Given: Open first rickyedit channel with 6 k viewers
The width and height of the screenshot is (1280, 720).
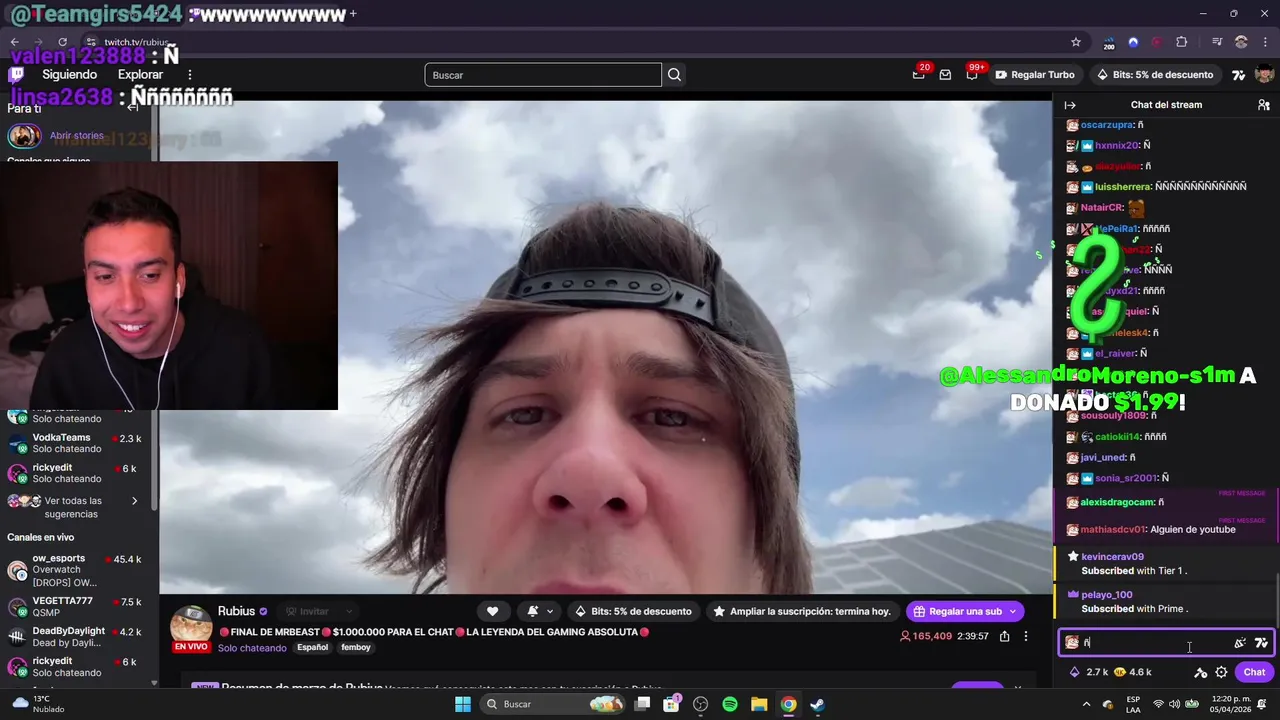Looking at the screenshot, I should point(78,474).
